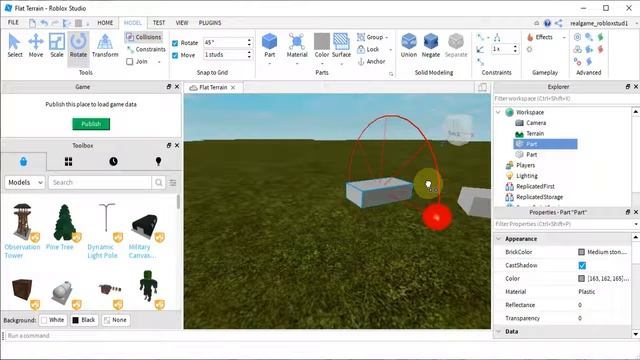This screenshot has height=360, width=640.
Task: Uncheck Rotate snap checkbox
Action: tap(175, 43)
